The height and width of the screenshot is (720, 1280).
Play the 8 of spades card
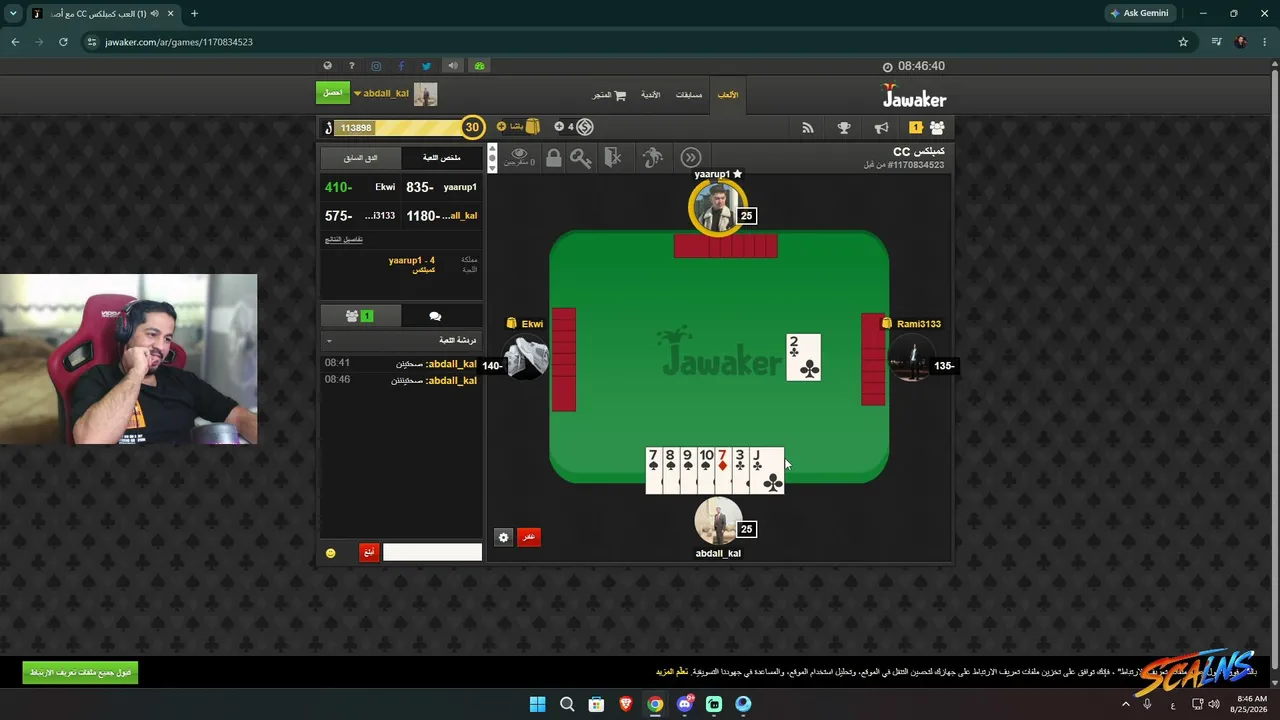(671, 471)
